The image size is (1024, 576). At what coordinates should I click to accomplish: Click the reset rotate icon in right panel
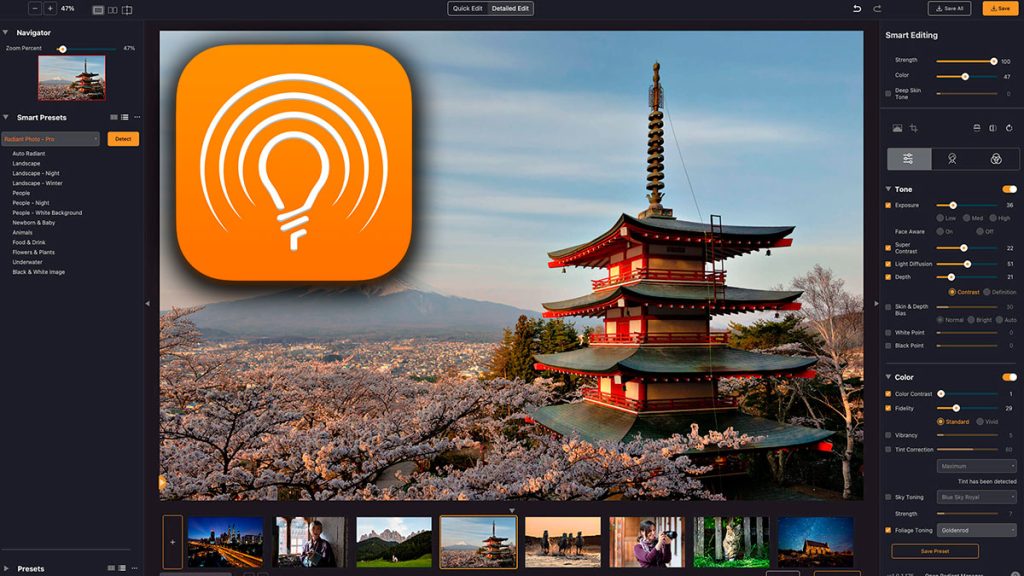(1009, 129)
